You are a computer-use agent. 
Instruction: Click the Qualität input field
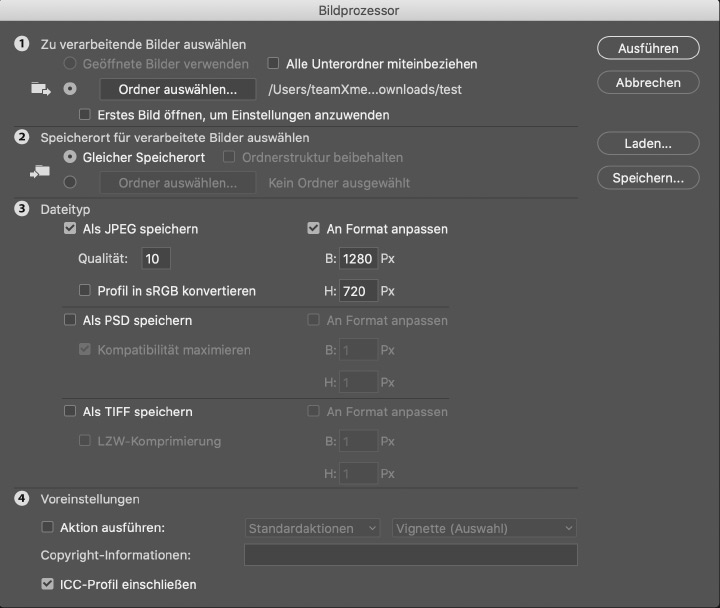[156, 259]
